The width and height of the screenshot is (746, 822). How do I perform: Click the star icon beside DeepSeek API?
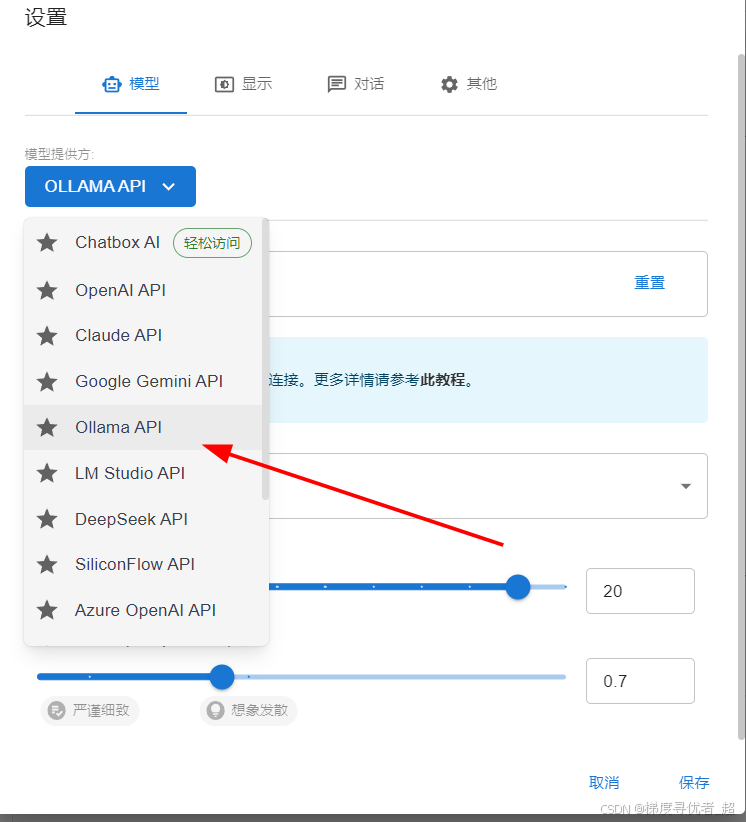coord(47,519)
